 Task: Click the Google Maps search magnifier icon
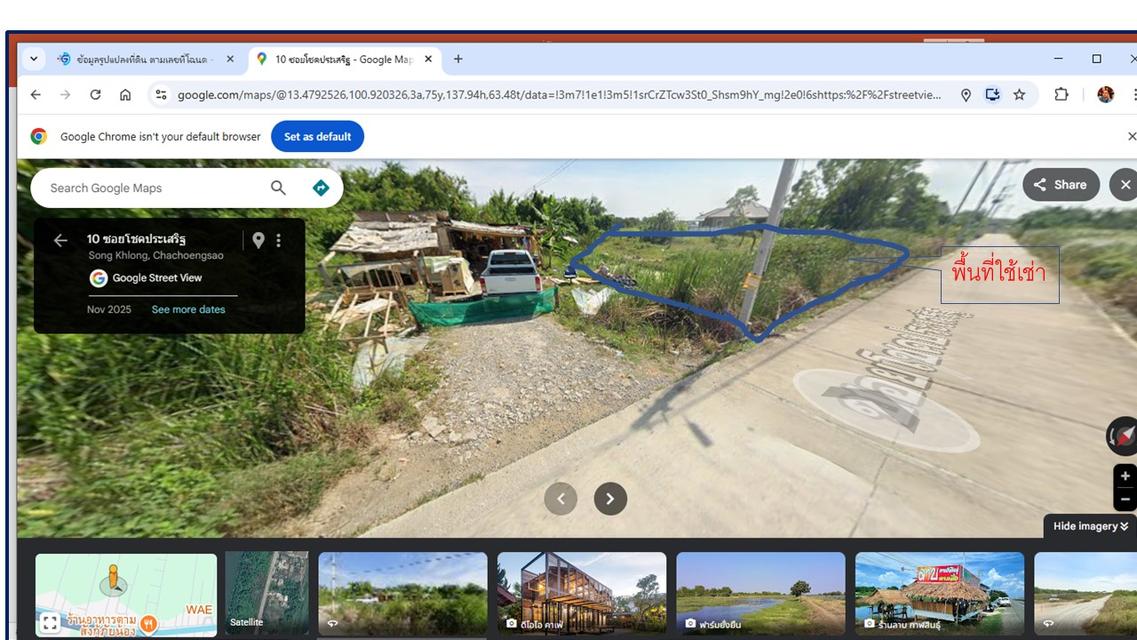pyautogui.click(x=278, y=188)
